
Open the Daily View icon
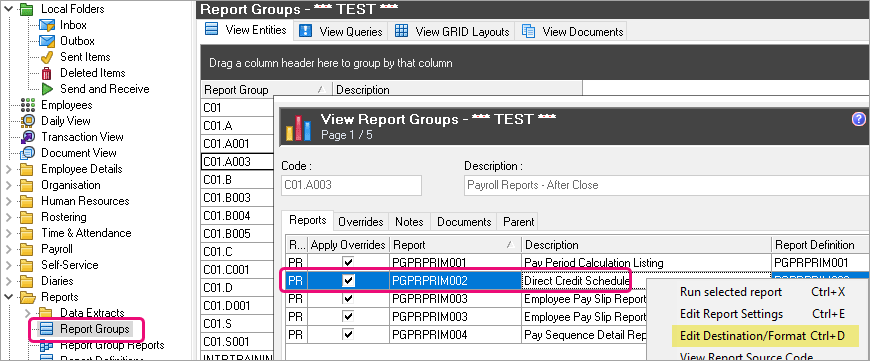point(28,121)
